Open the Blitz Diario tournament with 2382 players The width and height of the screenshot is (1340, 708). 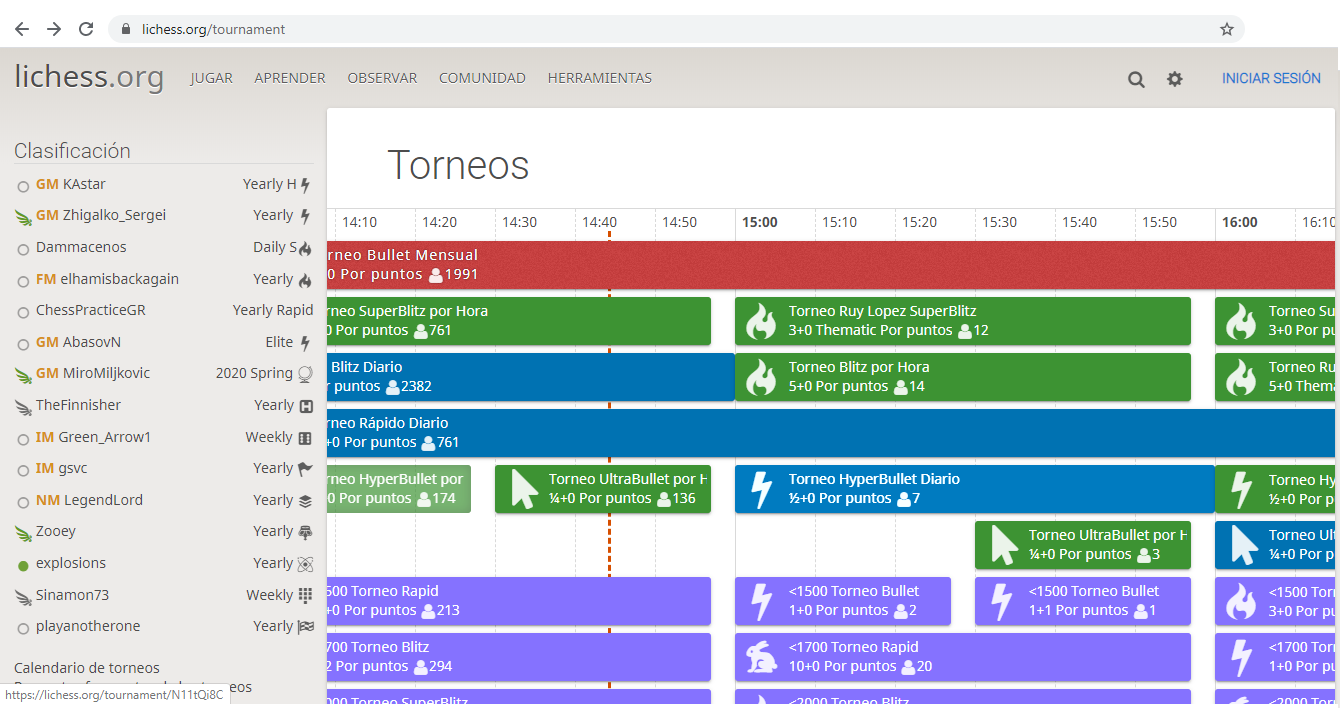(x=531, y=377)
